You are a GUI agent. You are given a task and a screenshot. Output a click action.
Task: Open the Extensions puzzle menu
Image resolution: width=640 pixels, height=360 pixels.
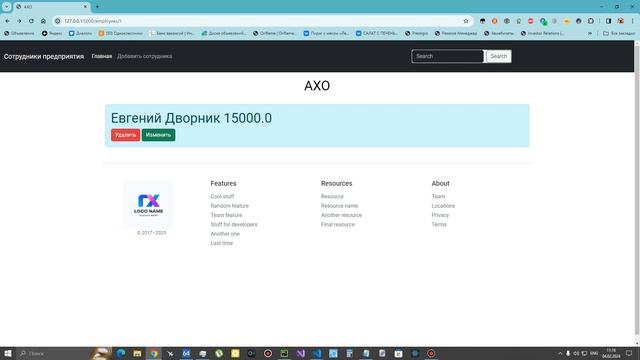591,21
